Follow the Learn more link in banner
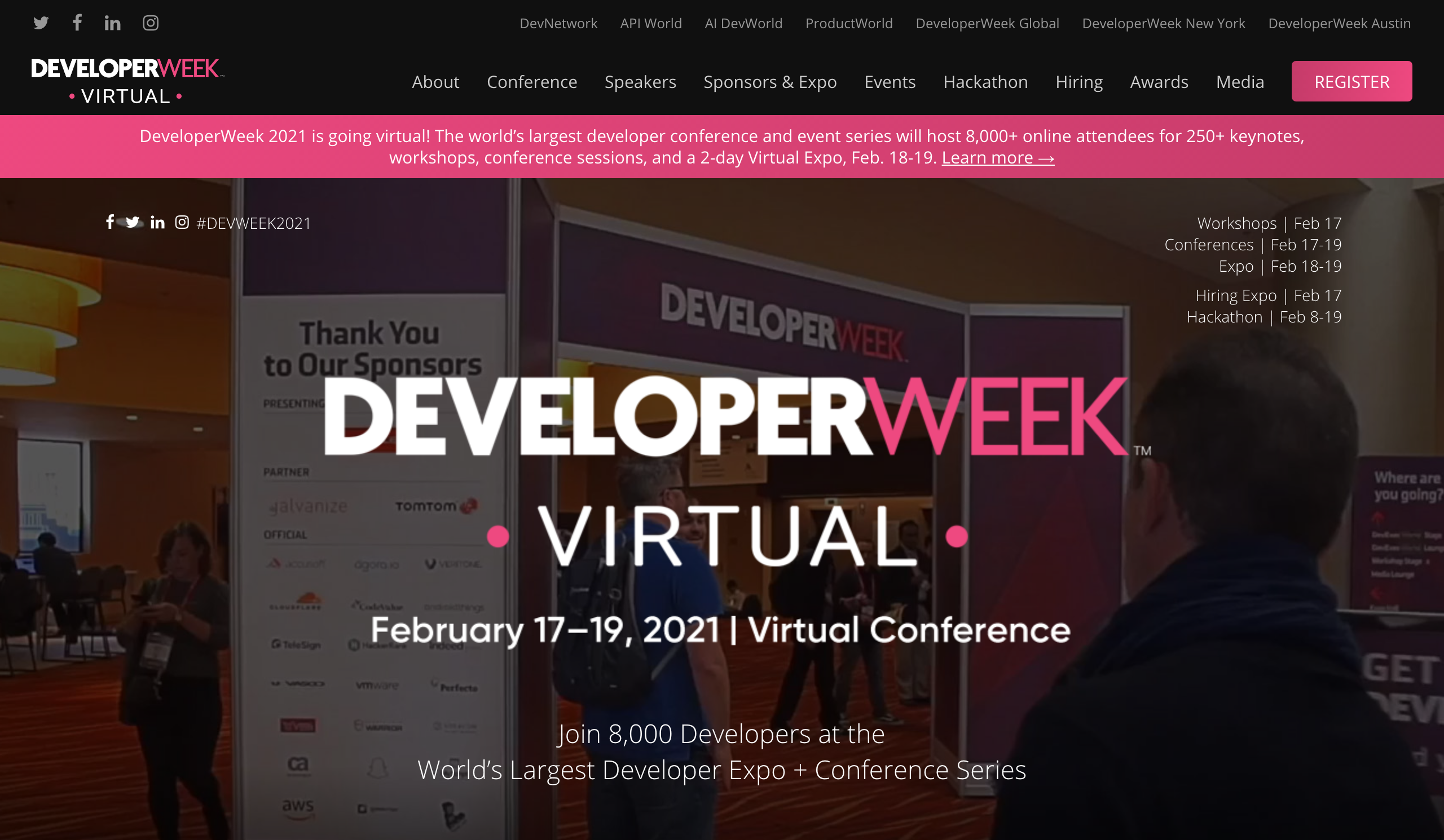This screenshot has height=840, width=1444. pyautogui.click(x=998, y=157)
